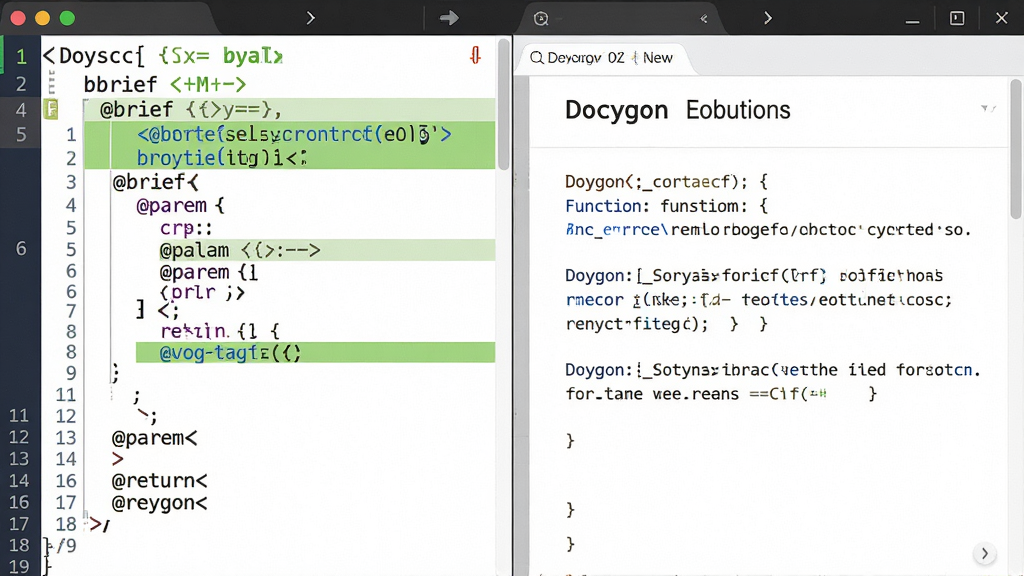
Task: Click the "Docygon Eobutions" heading
Action: click(677, 110)
